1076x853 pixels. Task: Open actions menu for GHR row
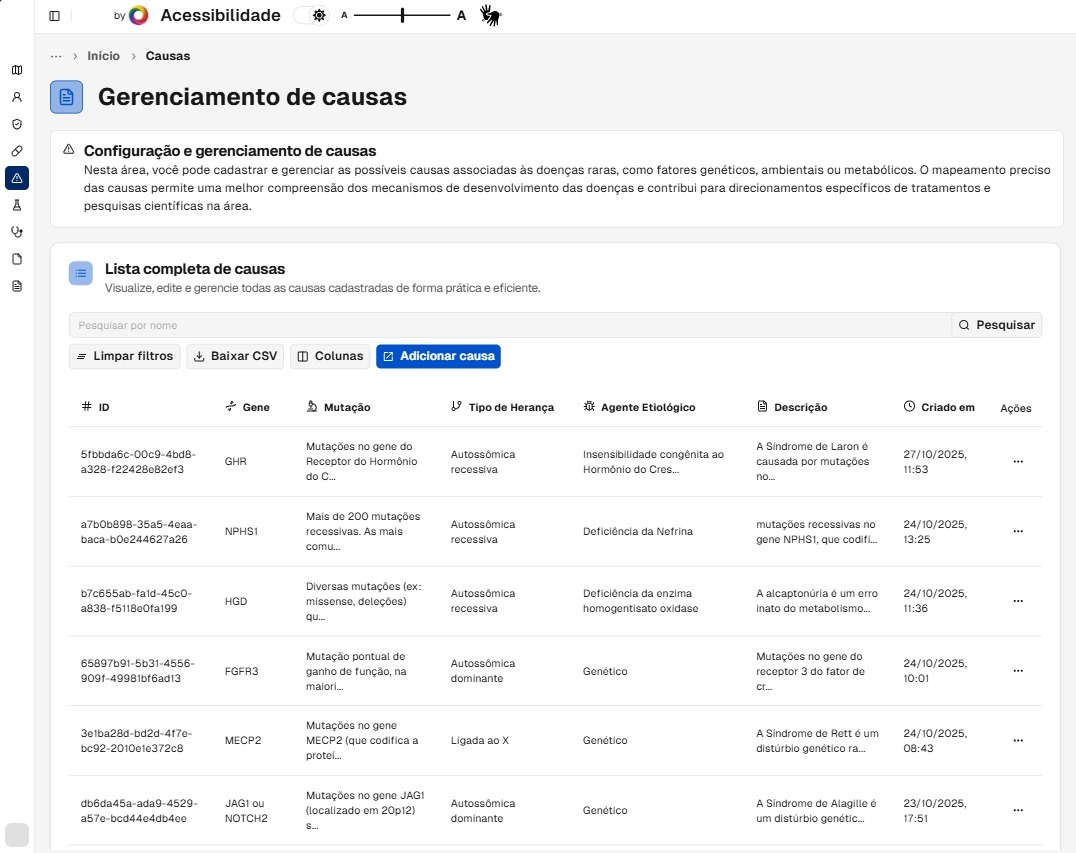[1018, 462]
